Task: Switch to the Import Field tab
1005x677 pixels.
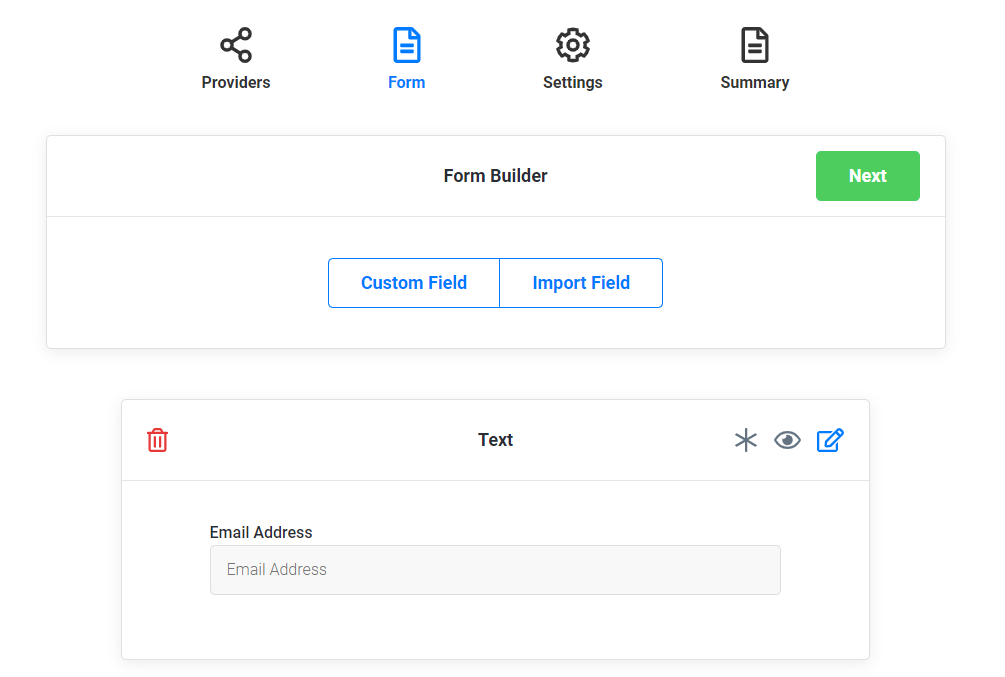Action: 580,283
